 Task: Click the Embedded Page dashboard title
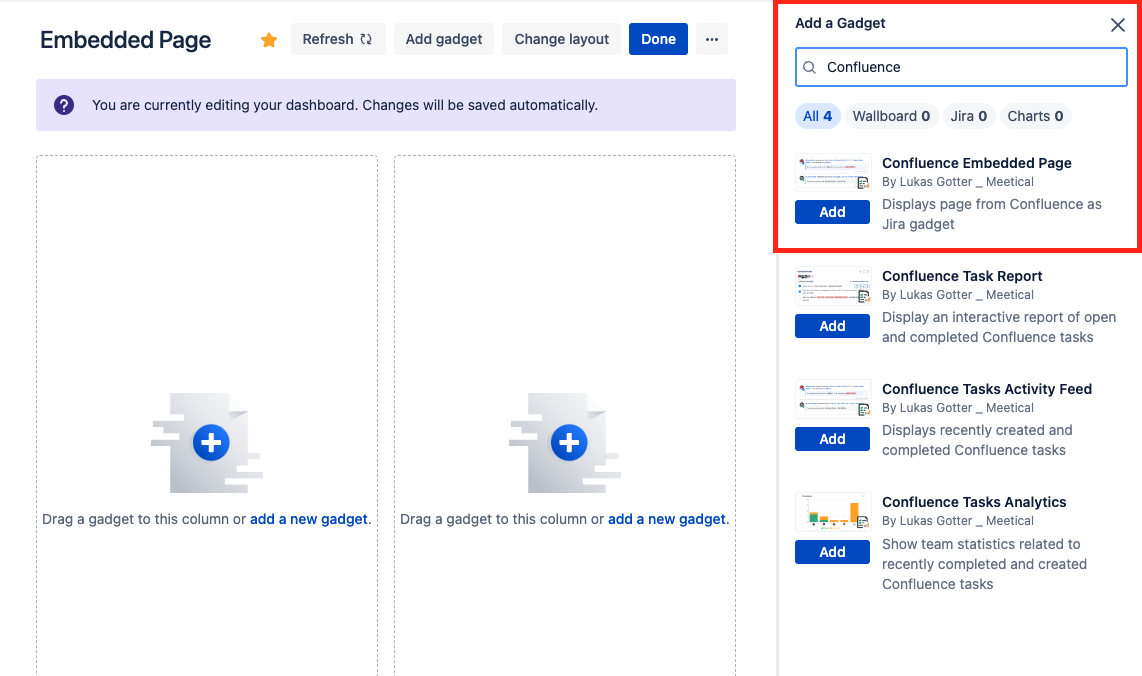[125, 40]
